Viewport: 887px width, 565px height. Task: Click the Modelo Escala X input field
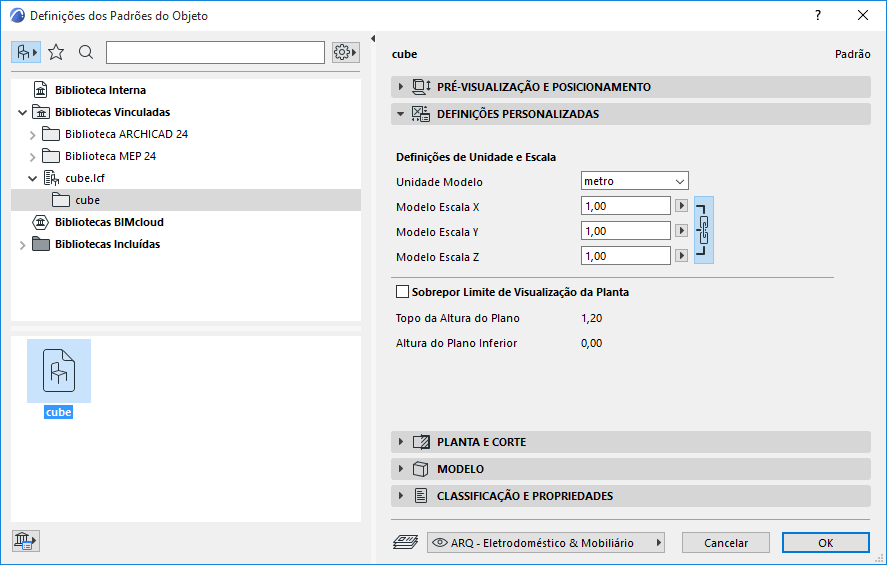tap(625, 206)
